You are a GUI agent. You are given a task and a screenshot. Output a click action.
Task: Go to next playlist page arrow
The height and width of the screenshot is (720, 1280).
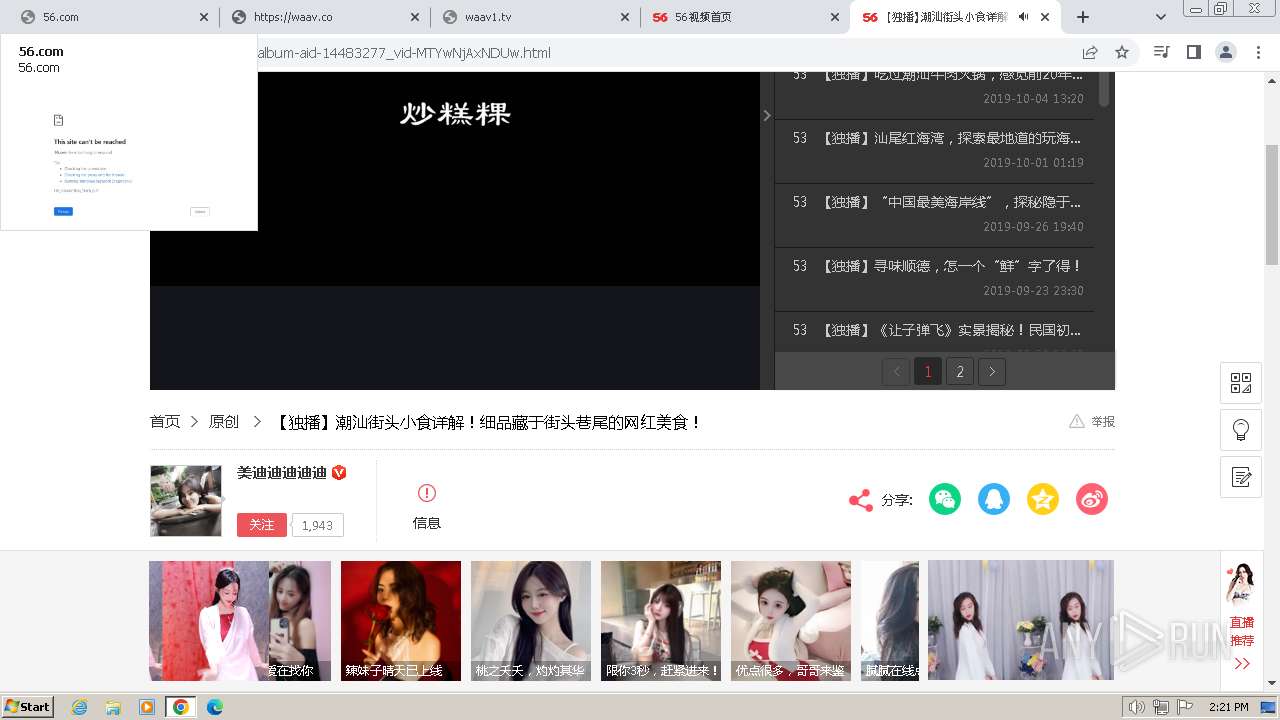pyautogui.click(x=992, y=372)
